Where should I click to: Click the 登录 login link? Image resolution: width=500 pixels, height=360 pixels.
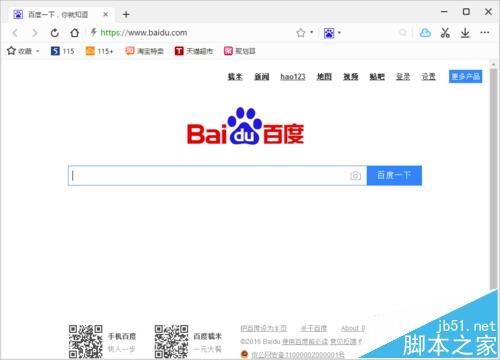[x=403, y=77]
